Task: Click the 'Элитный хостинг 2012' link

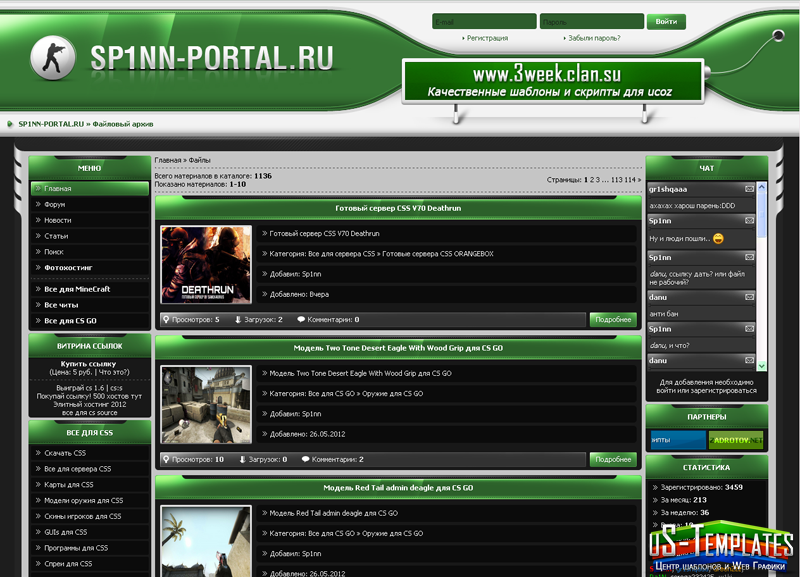Action: pyautogui.click(x=90, y=404)
